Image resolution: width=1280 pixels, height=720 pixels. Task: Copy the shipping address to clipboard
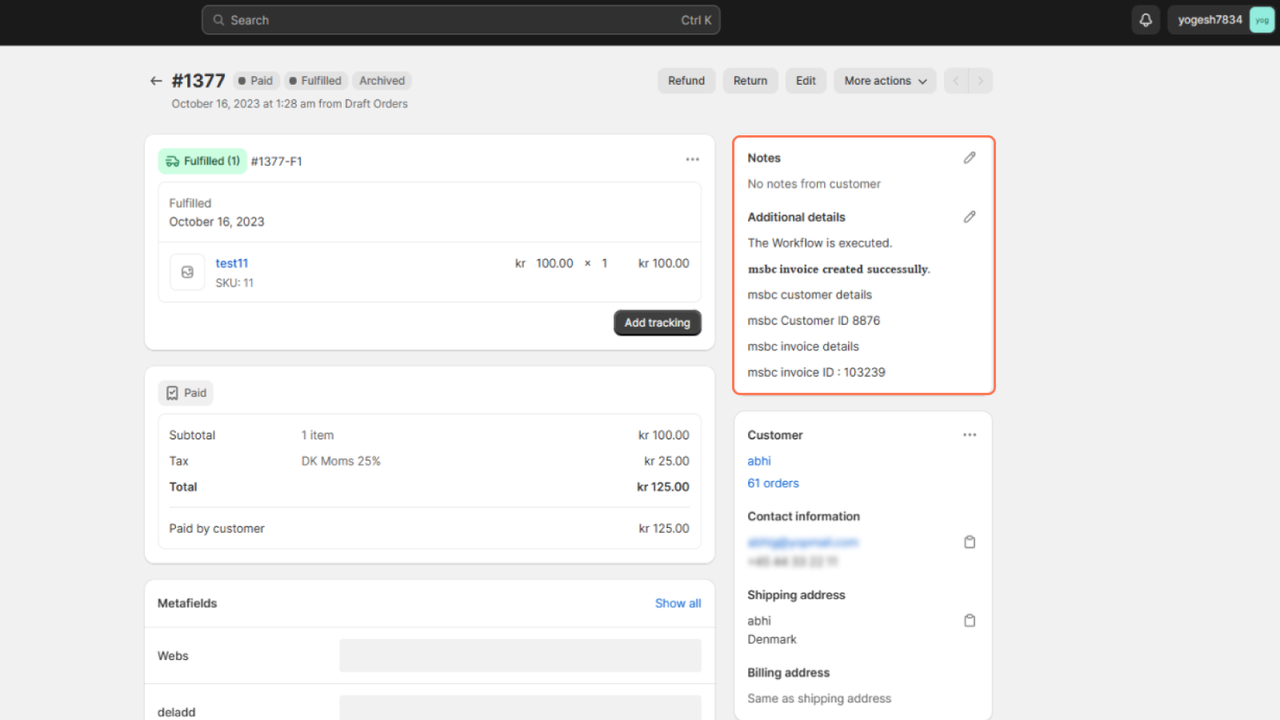pyautogui.click(x=969, y=621)
